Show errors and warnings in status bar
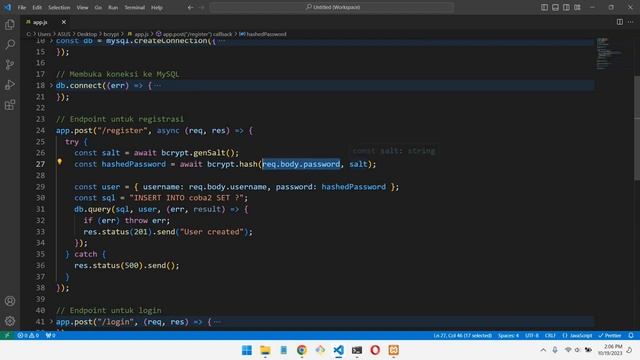This screenshot has width=640, height=360. click(28, 335)
